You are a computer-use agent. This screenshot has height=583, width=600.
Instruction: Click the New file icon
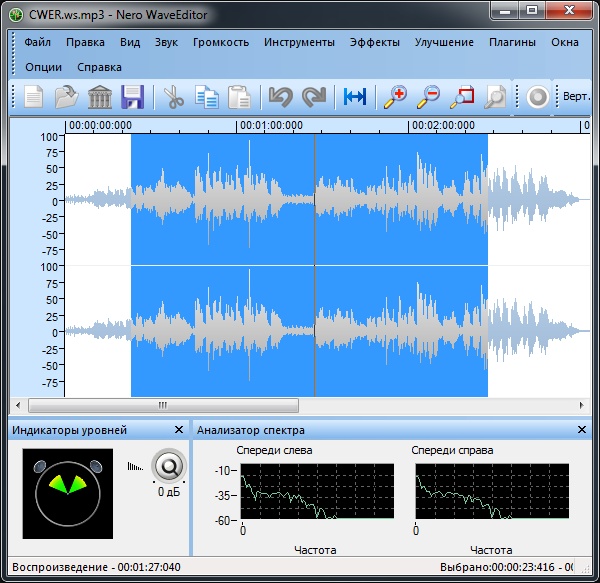tap(35, 97)
